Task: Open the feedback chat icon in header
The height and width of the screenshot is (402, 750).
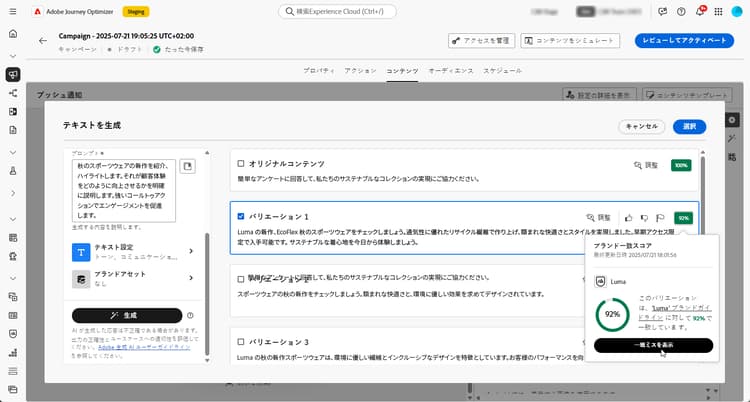Action: (662, 11)
